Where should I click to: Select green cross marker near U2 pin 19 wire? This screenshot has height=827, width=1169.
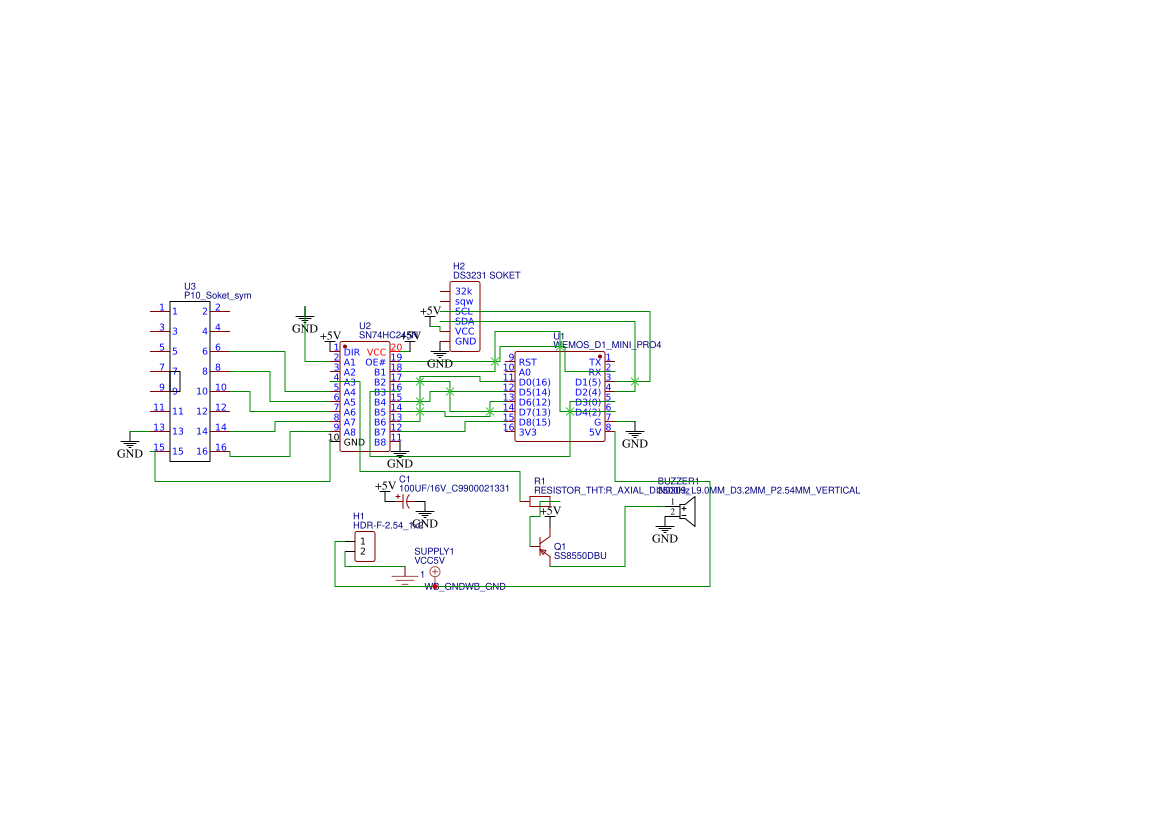(x=495, y=362)
